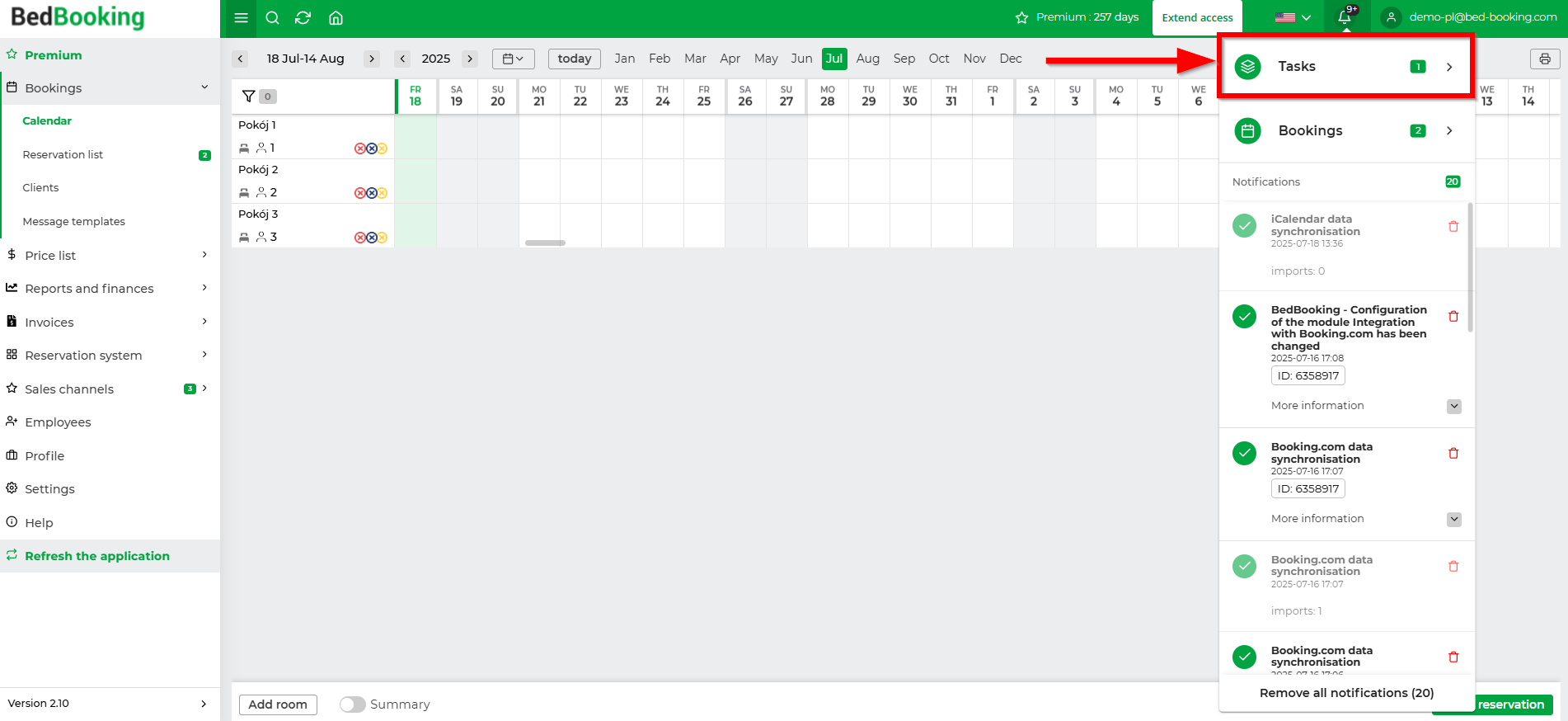Switch to previous year arrow
The image size is (1568, 721).
(x=402, y=59)
